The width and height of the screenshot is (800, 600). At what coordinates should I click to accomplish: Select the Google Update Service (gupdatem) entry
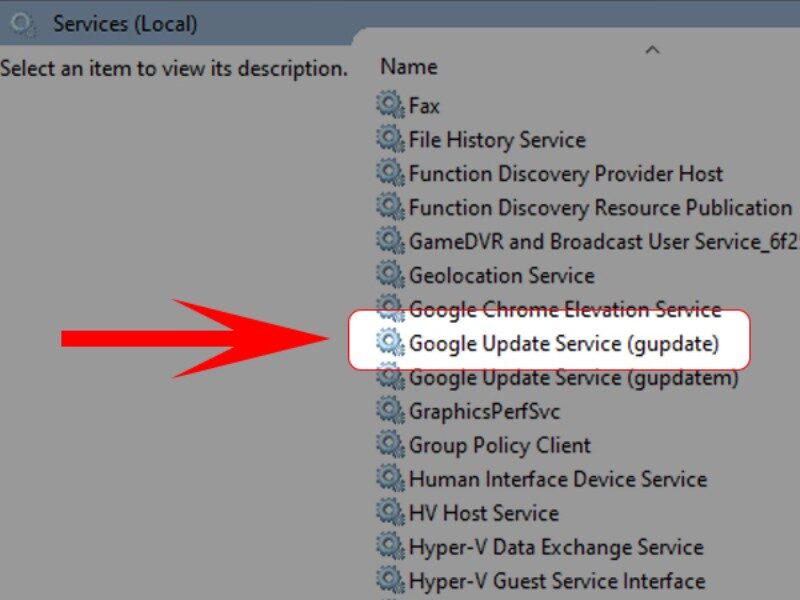pyautogui.click(x=545, y=377)
